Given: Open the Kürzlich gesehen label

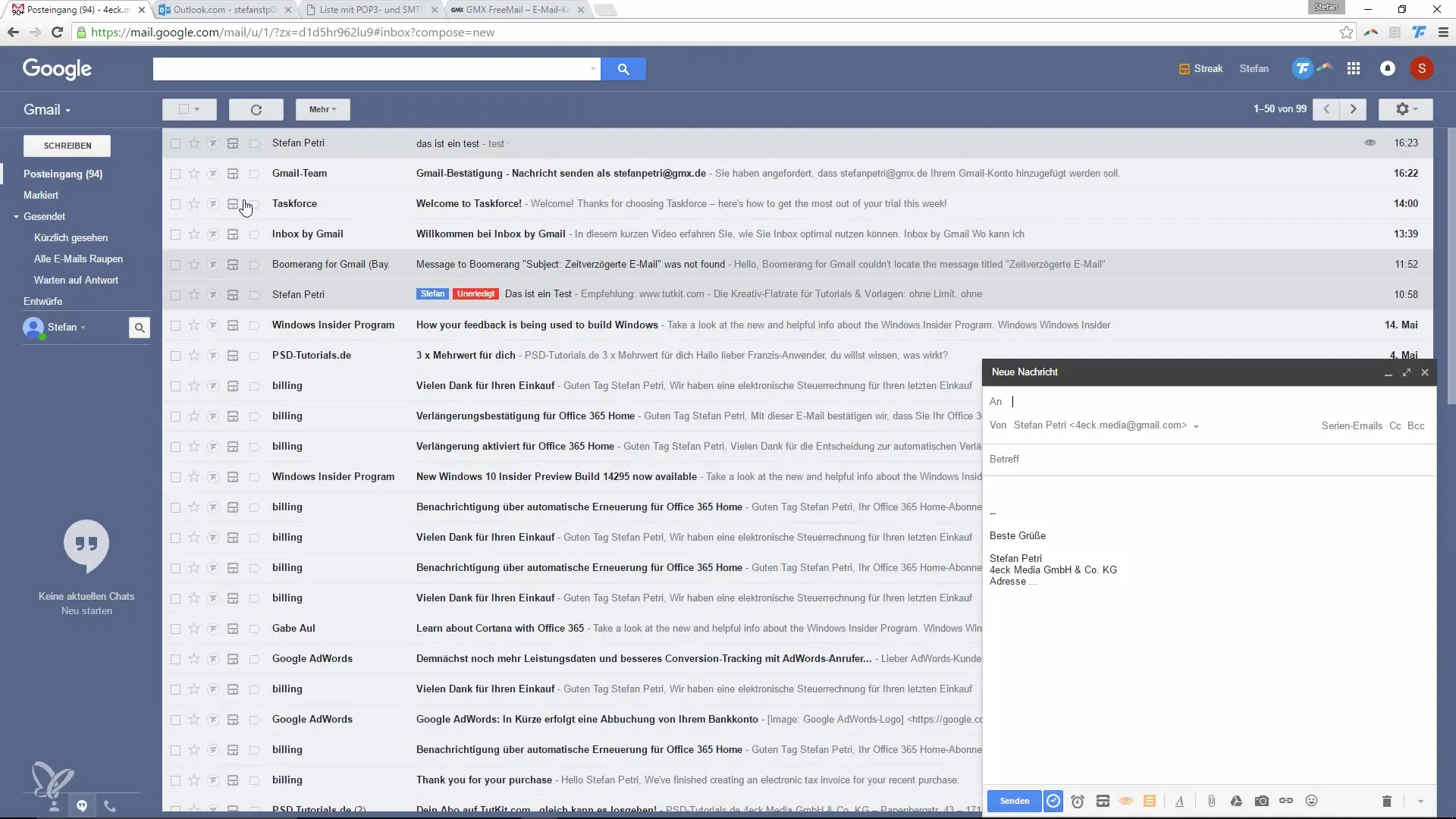Looking at the screenshot, I should tap(71, 238).
